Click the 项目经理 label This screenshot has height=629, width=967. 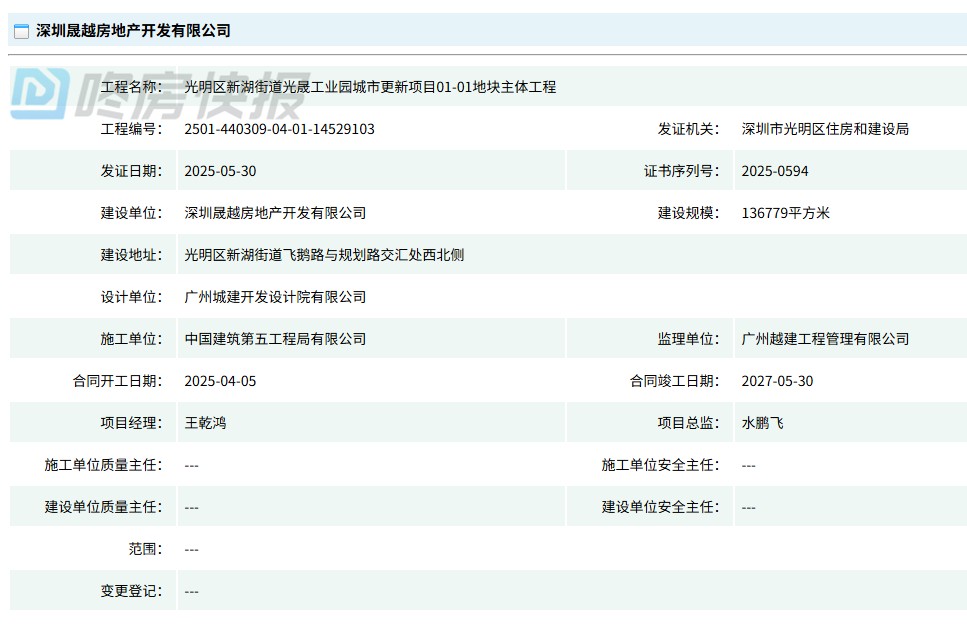pyautogui.click(x=131, y=423)
